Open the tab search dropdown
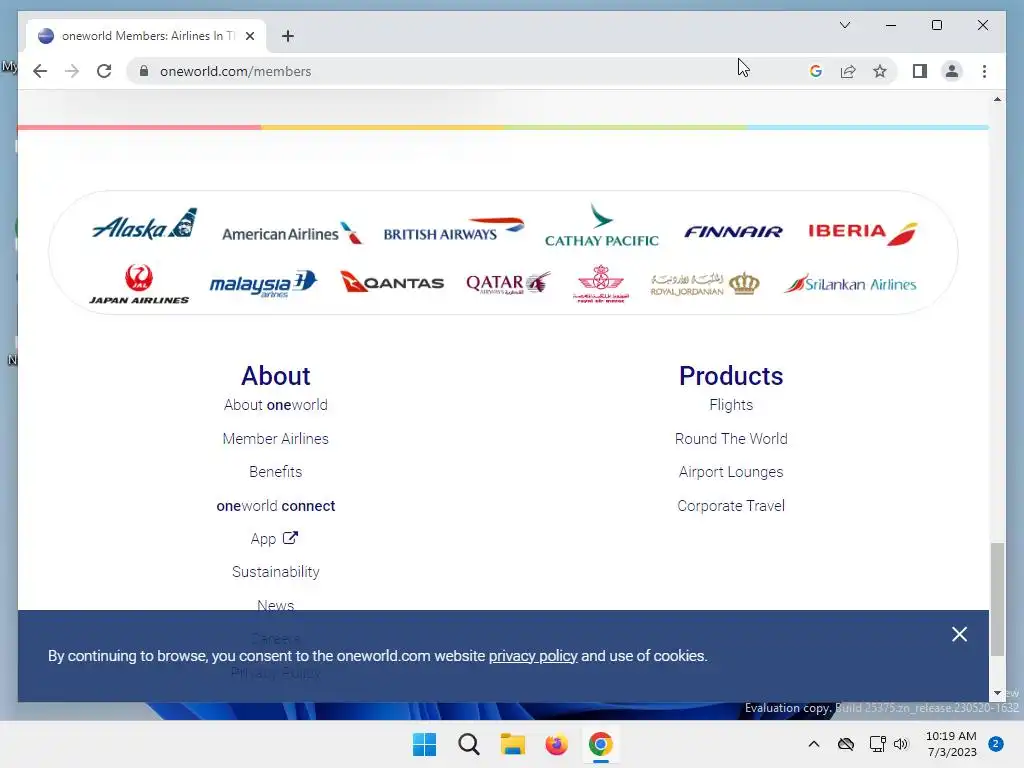Image resolution: width=1024 pixels, height=768 pixels. click(x=844, y=25)
